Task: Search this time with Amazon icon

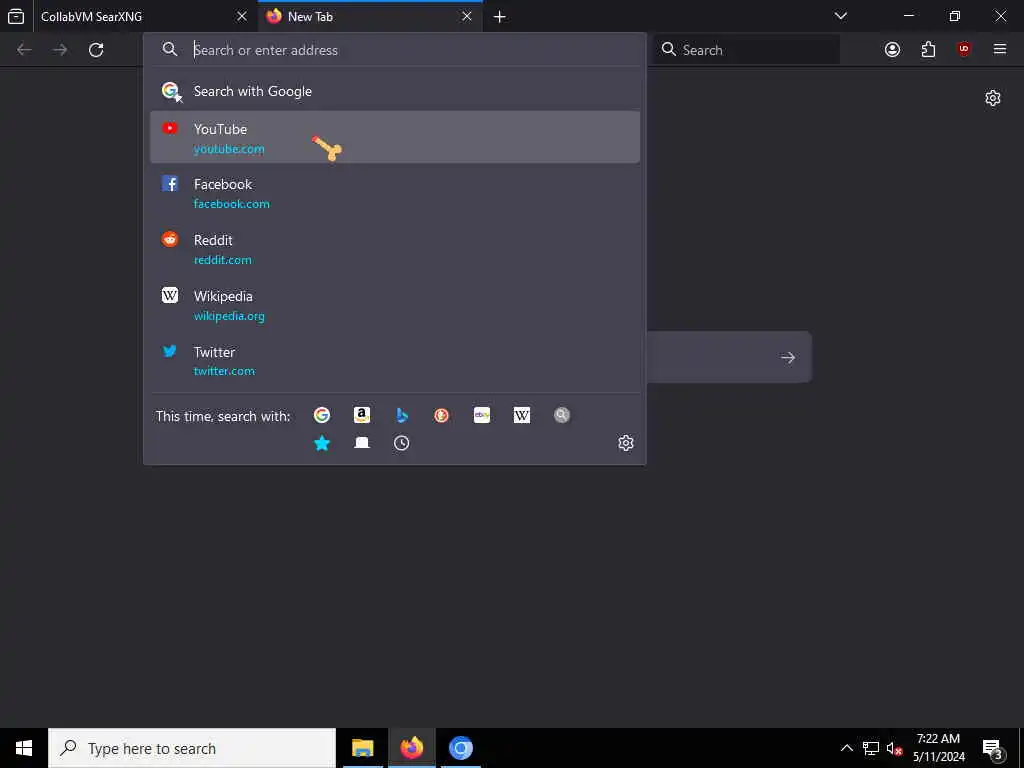Action: pyautogui.click(x=362, y=415)
